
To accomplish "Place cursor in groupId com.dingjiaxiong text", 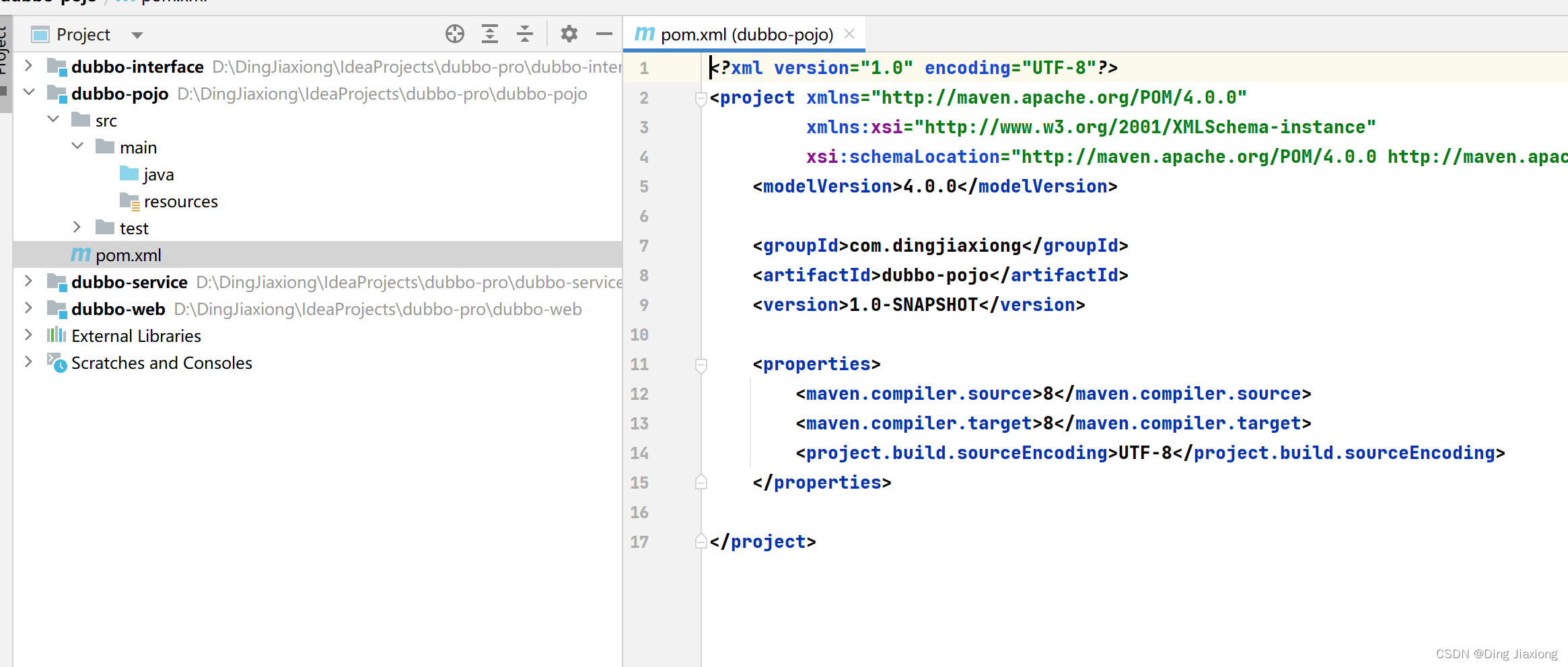I will [935, 246].
